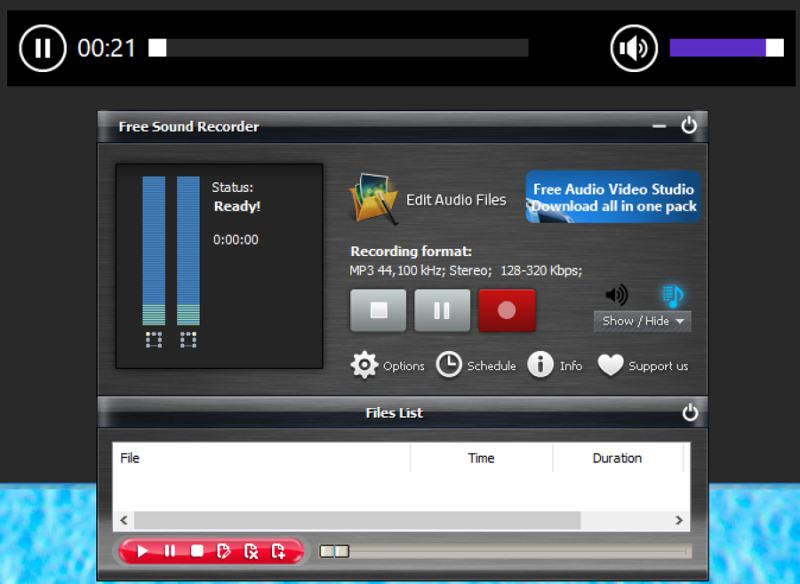This screenshot has width=800, height=584.
Task: Expand the Files List right scroll arrow
Action: 678,520
